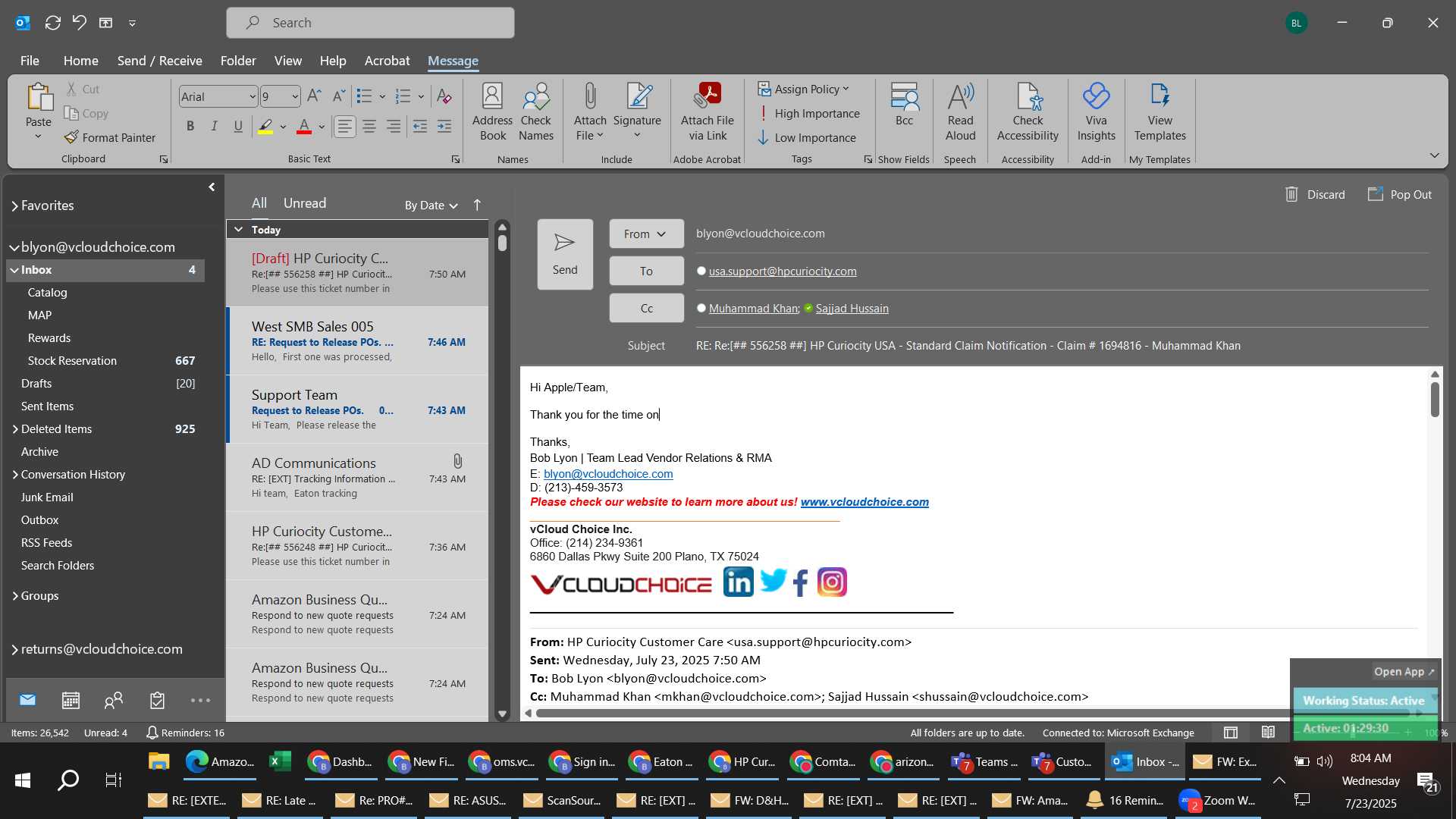Click the Undo icon in title bar
1456x819 pixels.
coord(80,23)
